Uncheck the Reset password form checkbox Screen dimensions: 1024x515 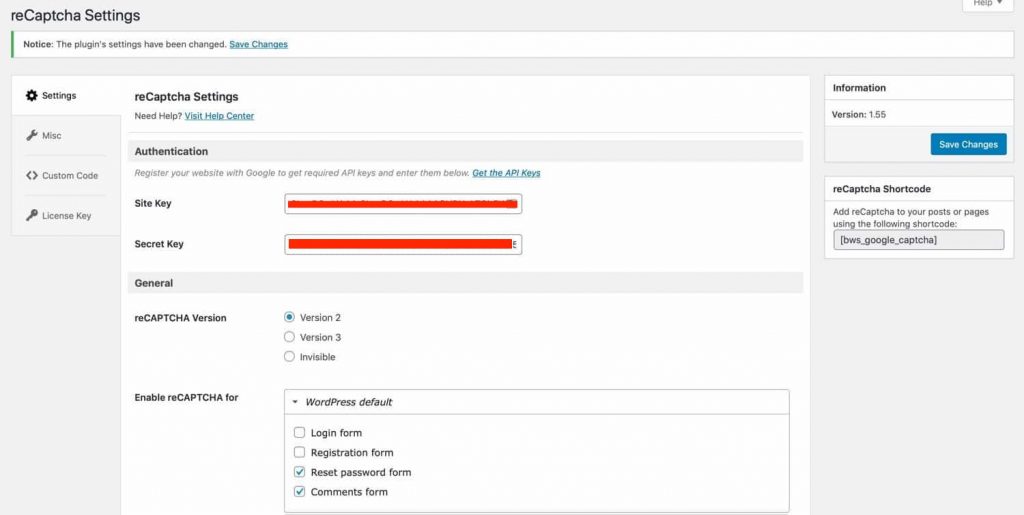pyautogui.click(x=299, y=472)
